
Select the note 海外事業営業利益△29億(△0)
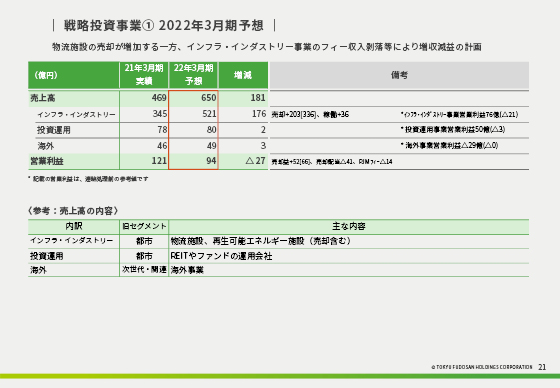click(x=449, y=145)
